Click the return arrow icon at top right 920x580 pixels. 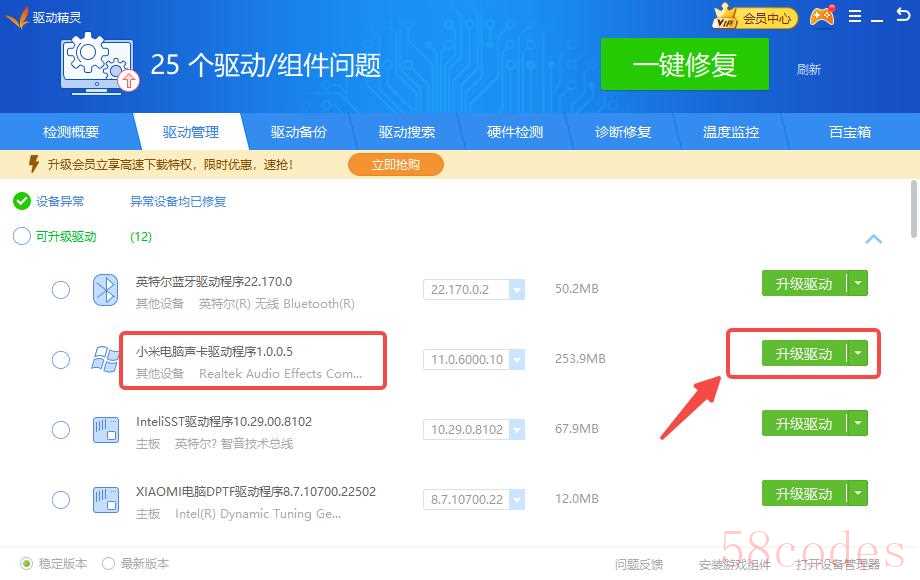[x=903, y=15]
